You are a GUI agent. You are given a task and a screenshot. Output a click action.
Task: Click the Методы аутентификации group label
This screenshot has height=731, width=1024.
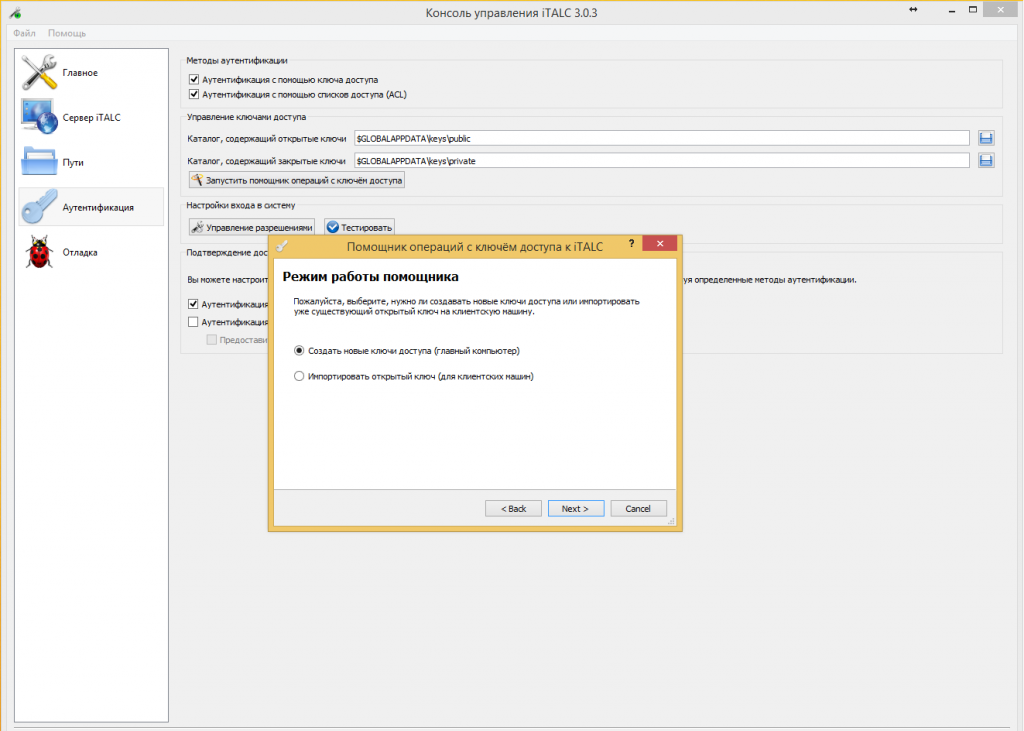[x=236, y=60]
